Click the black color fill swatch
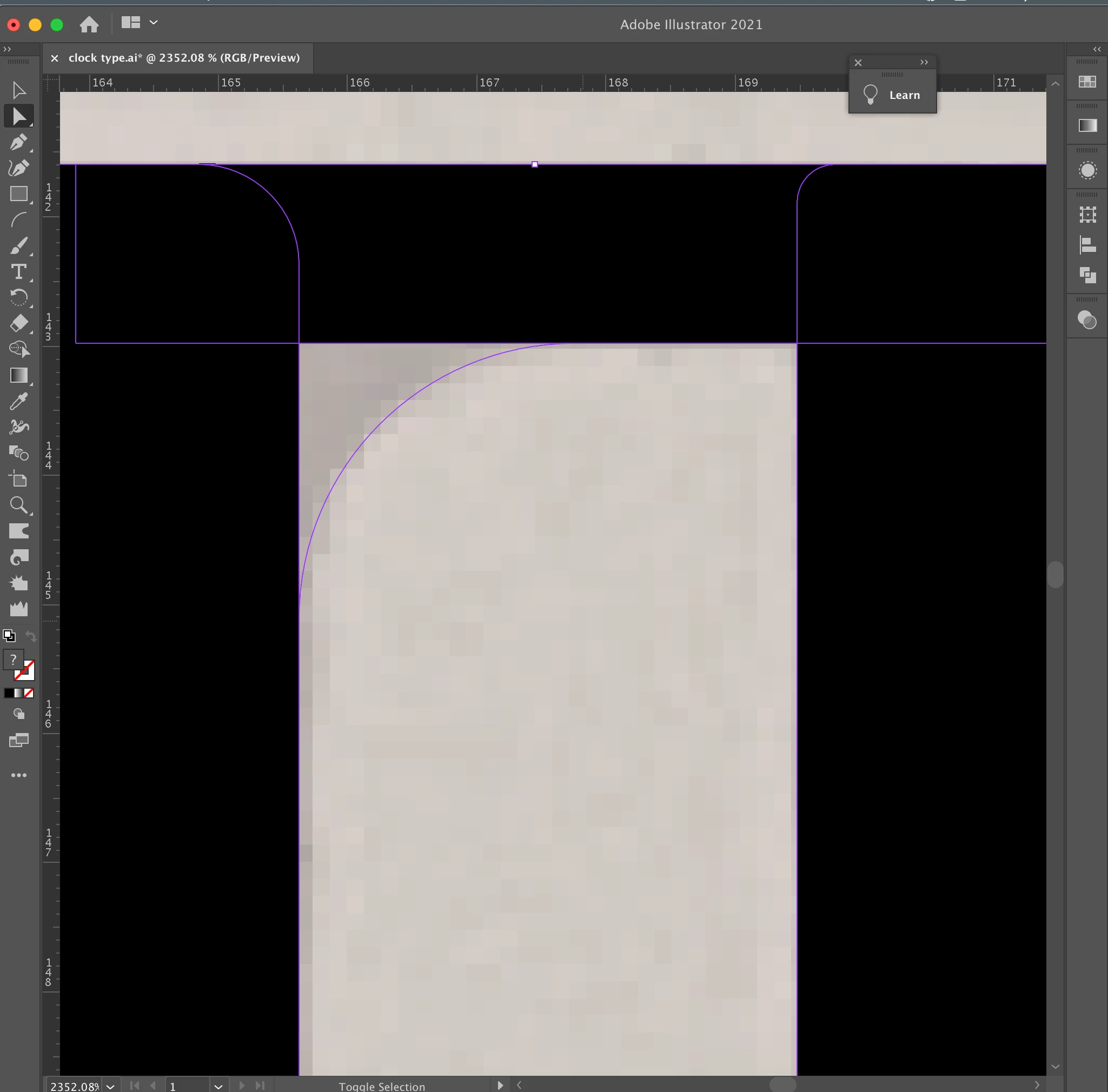Image resolution: width=1108 pixels, height=1092 pixels. point(9,693)
